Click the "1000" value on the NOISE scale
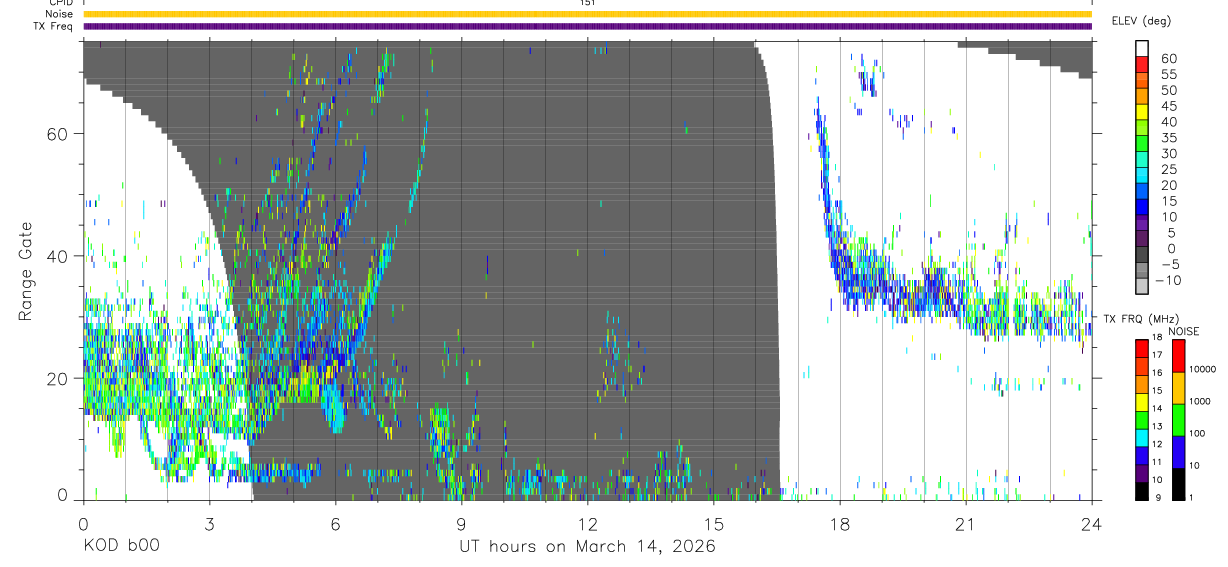 tap(1199, 401)
